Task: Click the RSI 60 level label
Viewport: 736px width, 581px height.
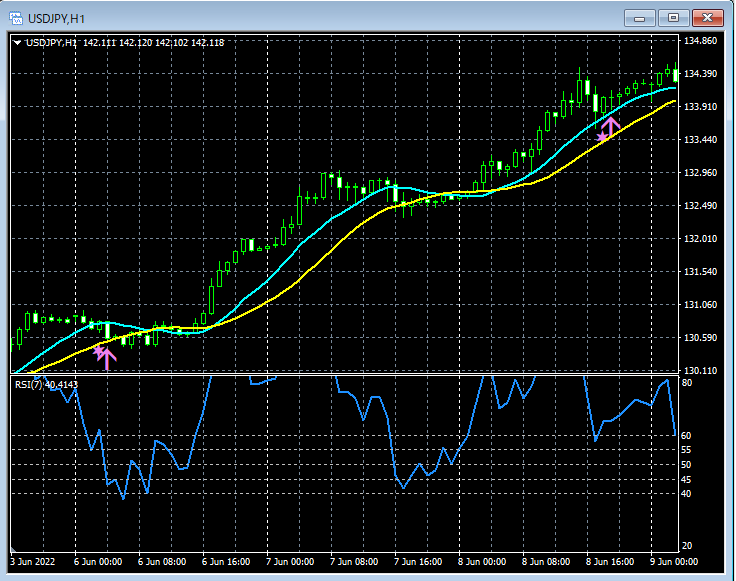Action: pos(686,436)
